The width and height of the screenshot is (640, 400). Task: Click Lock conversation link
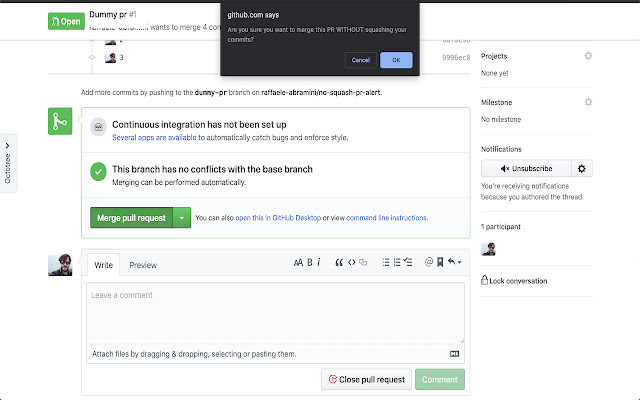[x=514, y=281]
